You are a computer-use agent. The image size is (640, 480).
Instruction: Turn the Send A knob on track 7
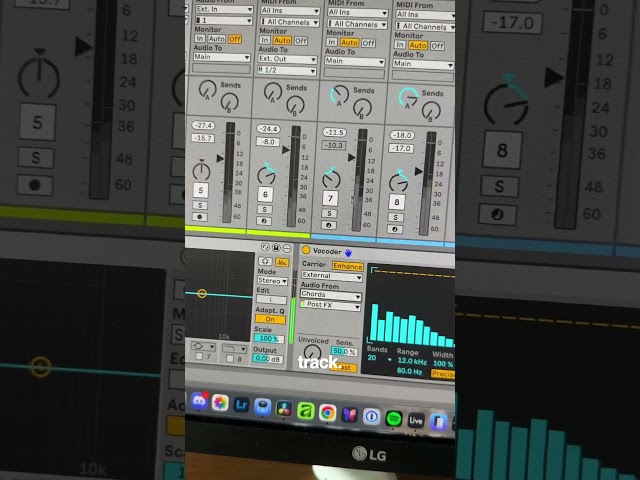[x=340, y=95]
